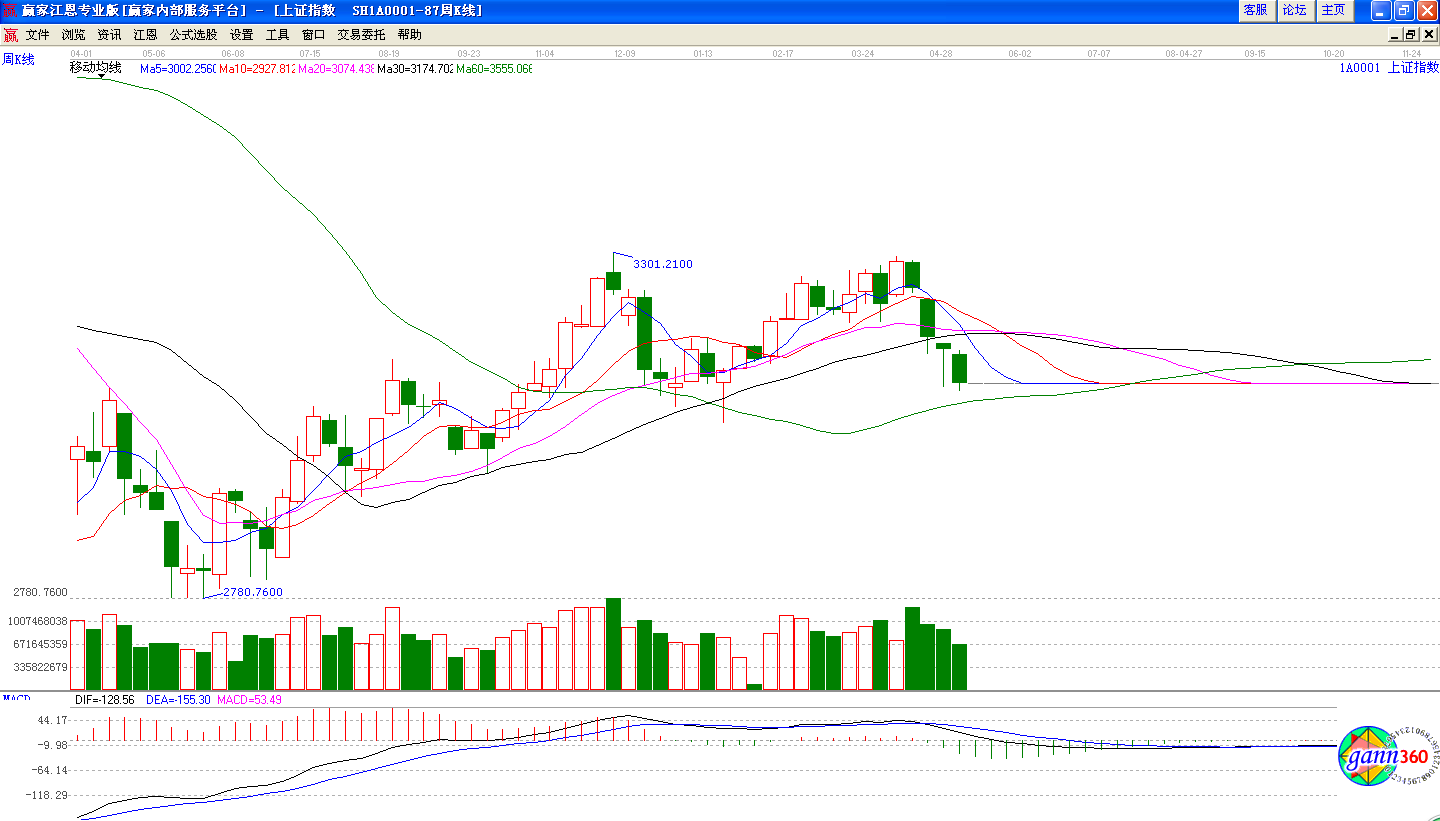The image size is (1440, 821).
Task: Click the MACD=53.49 value
Action: pyautogui.click(x=249, y=700)
